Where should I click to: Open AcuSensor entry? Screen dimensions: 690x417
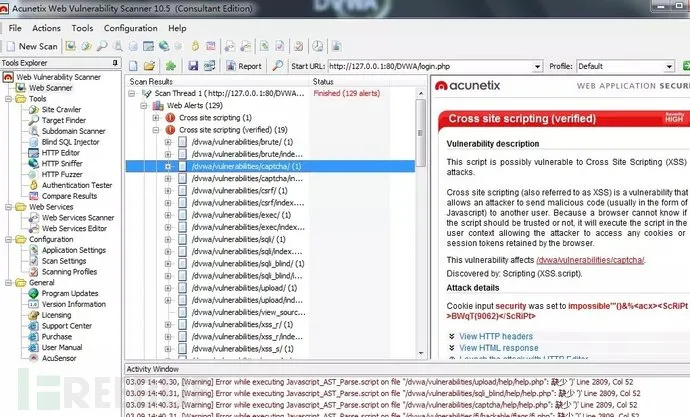pyautogui.click(x=59, y=358)
